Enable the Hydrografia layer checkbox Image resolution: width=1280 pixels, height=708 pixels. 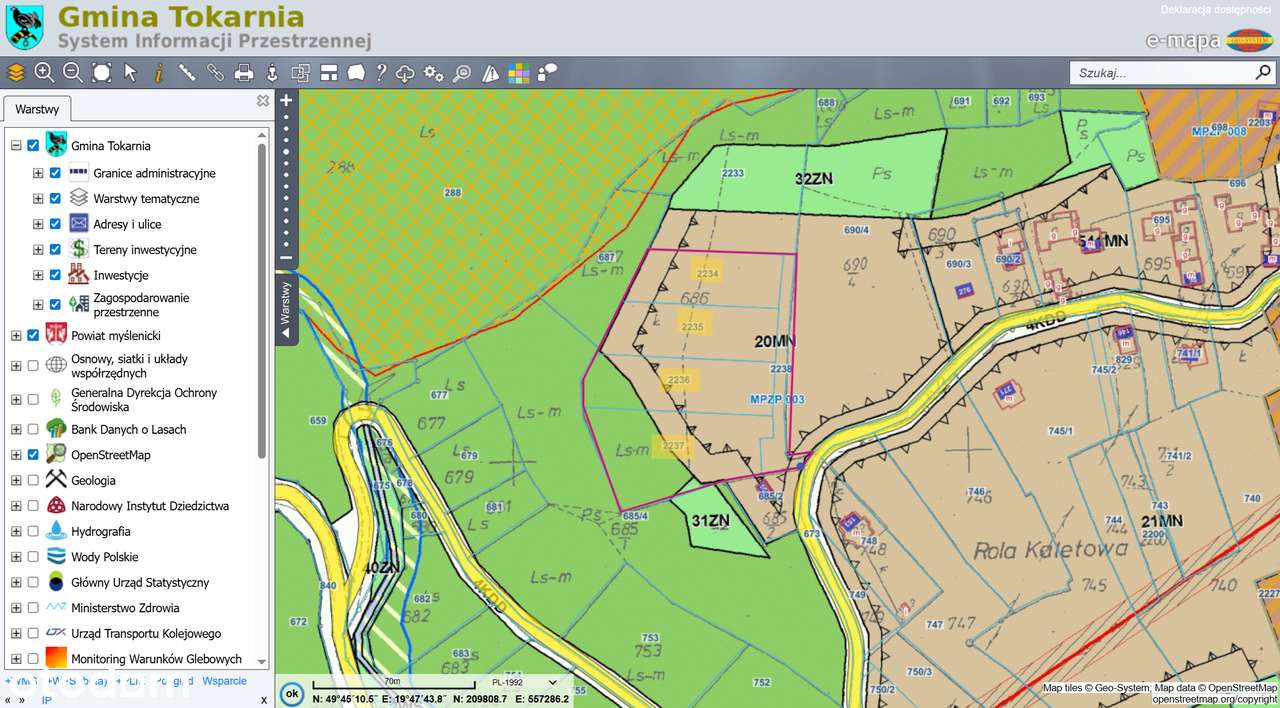pos(33,531)
